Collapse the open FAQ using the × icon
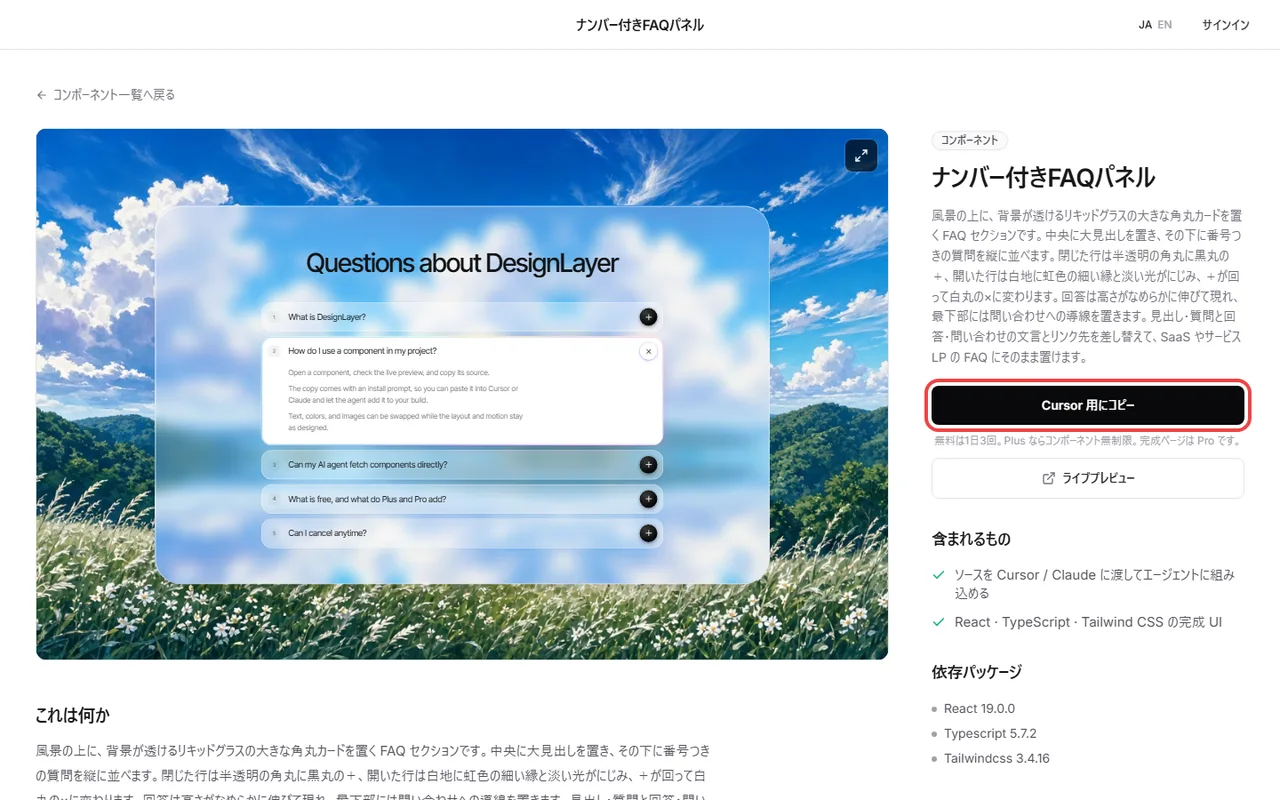The width and height of the screenshot is (1280, 800). pyautogui.click(x=648, y=351)
